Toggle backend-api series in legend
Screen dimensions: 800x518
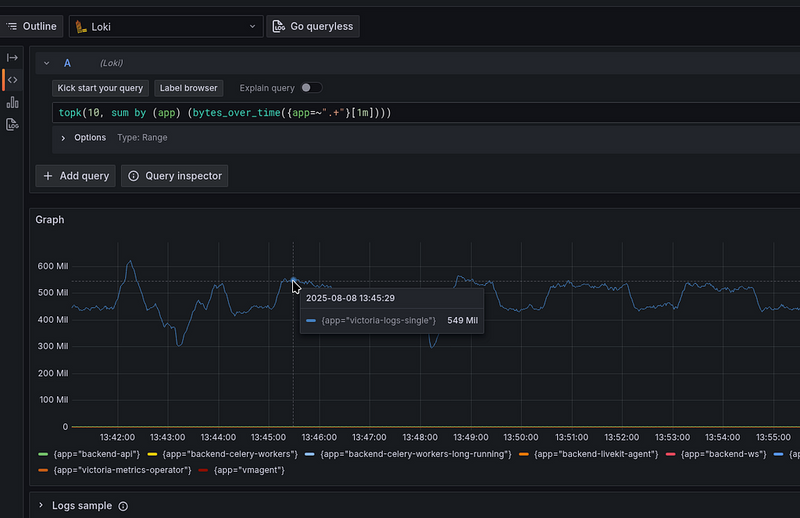pyautogui.click(x=95, y=455)
